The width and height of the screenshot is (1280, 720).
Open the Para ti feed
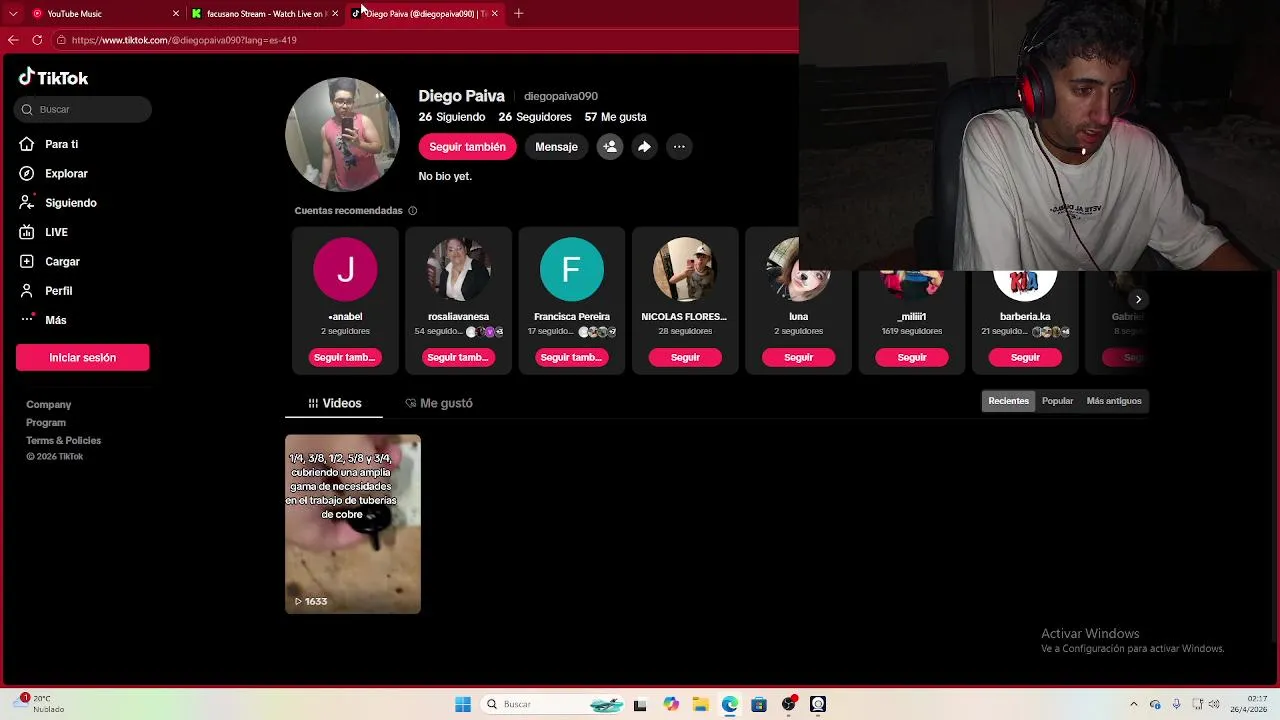[x=61, y=144]
